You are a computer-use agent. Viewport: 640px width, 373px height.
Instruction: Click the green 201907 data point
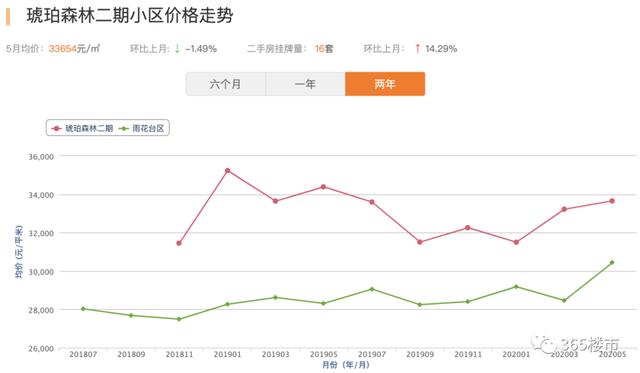372,289
